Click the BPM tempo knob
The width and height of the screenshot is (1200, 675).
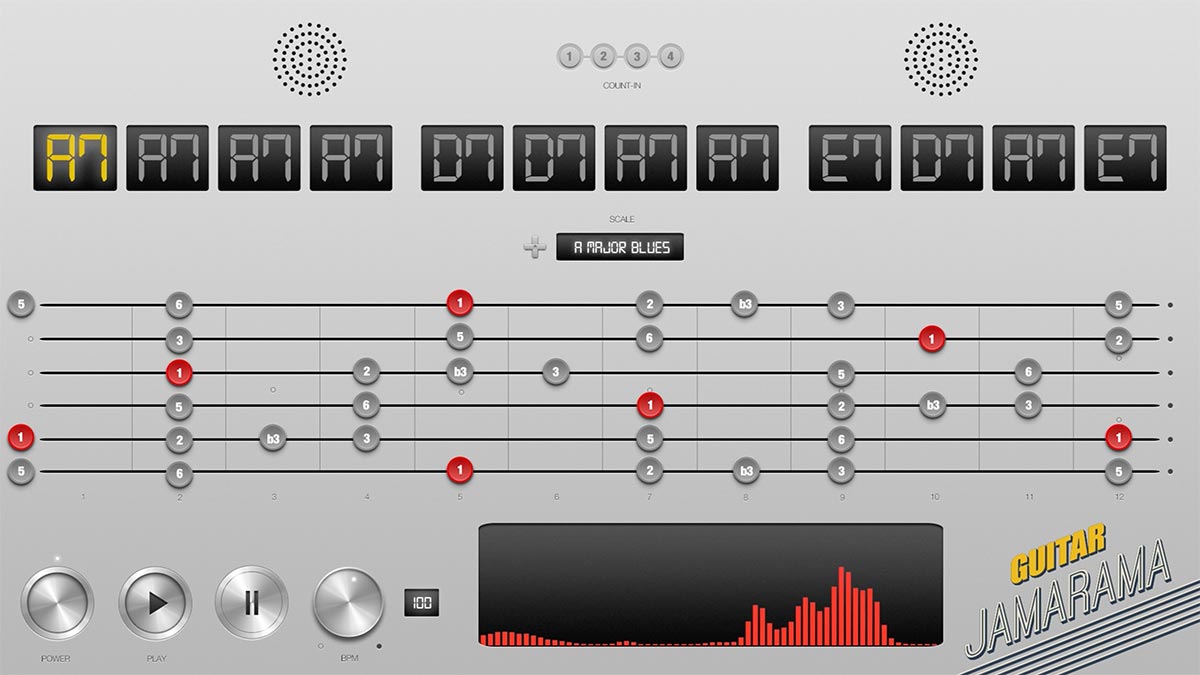(348, 602)
